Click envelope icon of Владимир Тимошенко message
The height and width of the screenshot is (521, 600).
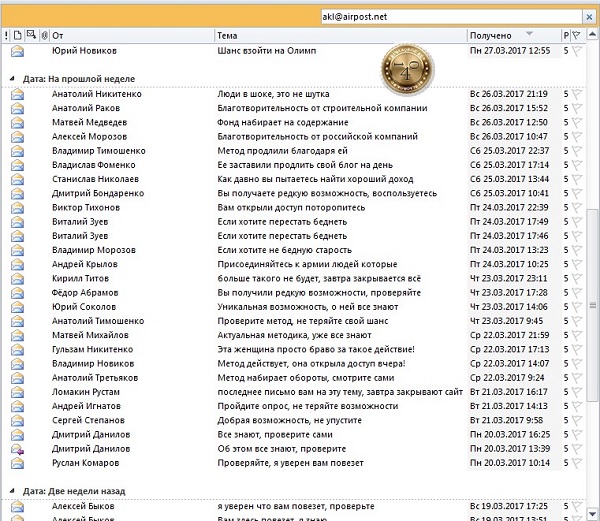(17, 151)
